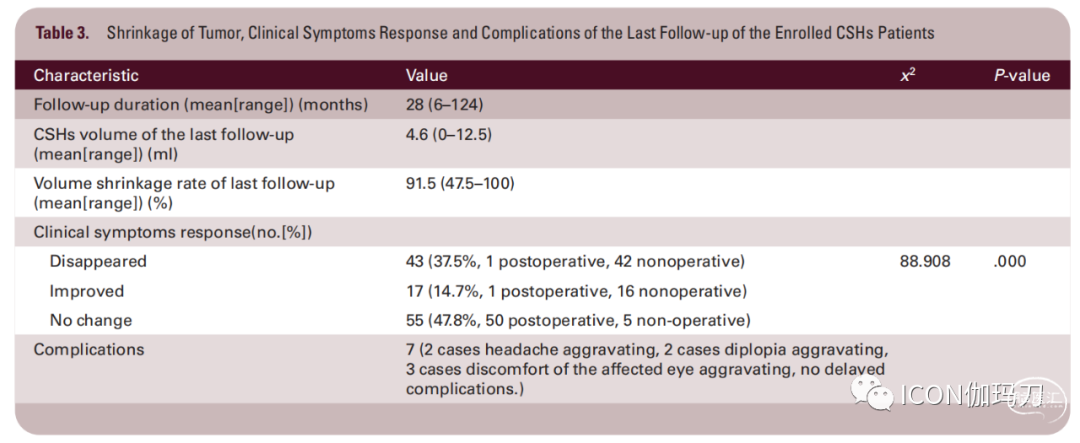Click the "91.5 (47.5–100)" shrinkage value
The height and width of the screenshot is (443, 1080).
coord(460,183)
